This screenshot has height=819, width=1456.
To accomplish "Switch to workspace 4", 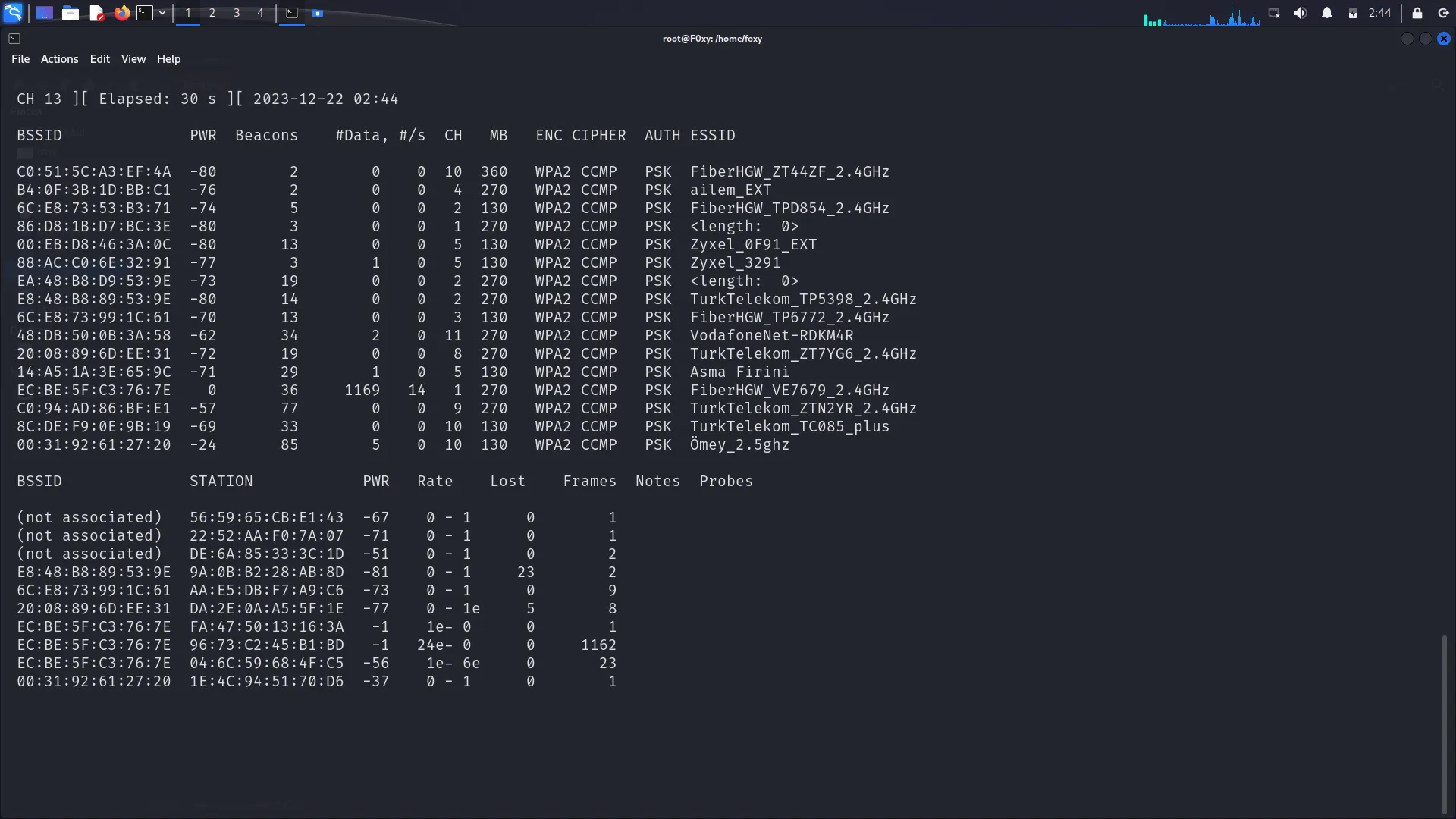I will tap(260, 13).
